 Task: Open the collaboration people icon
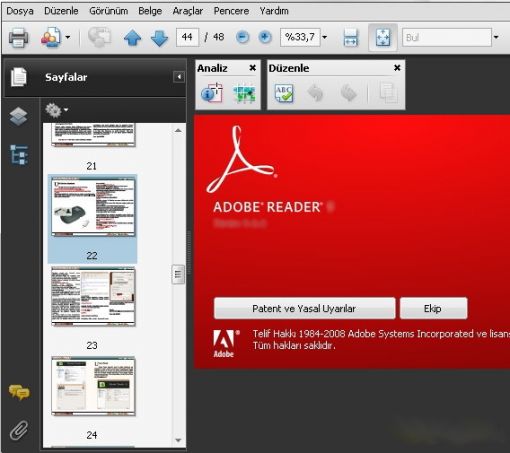(x=51, y=37)
